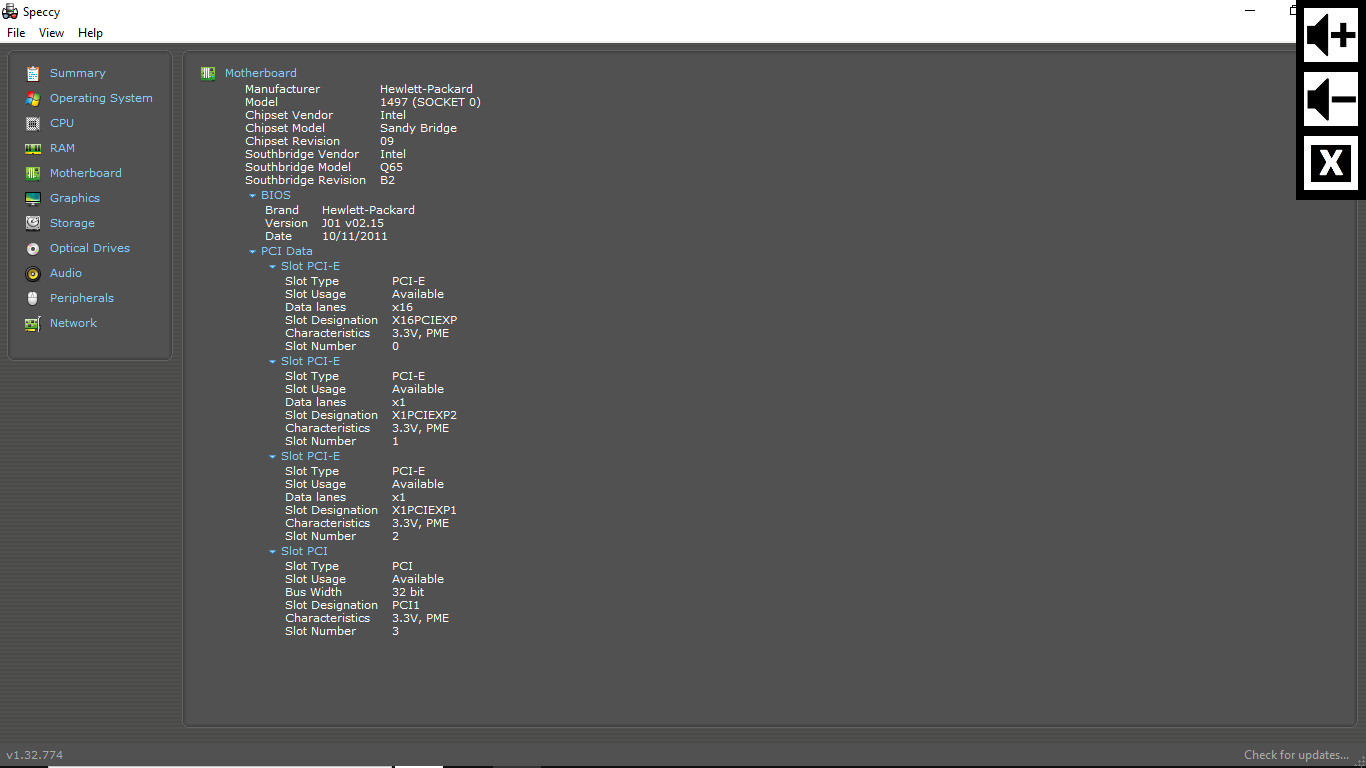Collapse the BIOS section
Screen dimensions: 1366x768
coord(253,196)
